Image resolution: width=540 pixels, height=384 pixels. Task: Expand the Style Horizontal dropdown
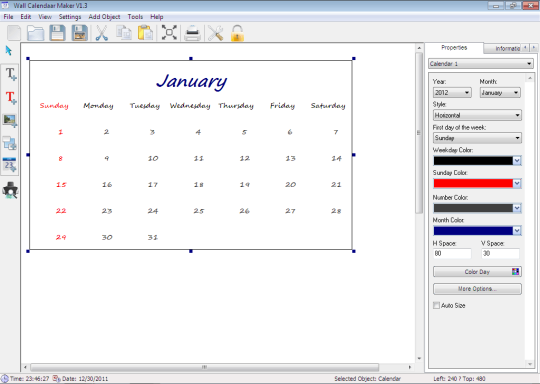[477, 115]
